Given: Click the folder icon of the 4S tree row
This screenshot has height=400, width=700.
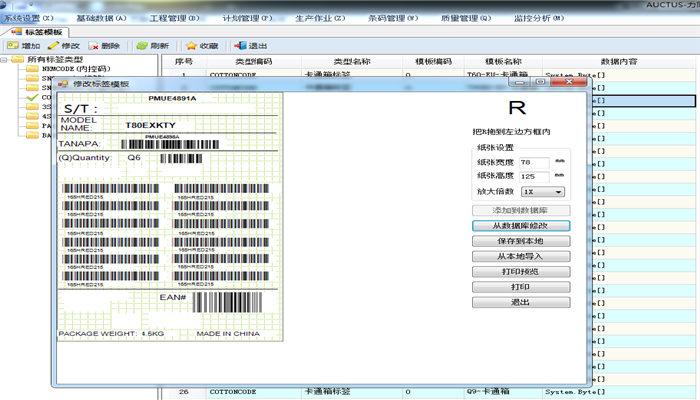Looking at the screenshot, I should click(x=32, y=116).
